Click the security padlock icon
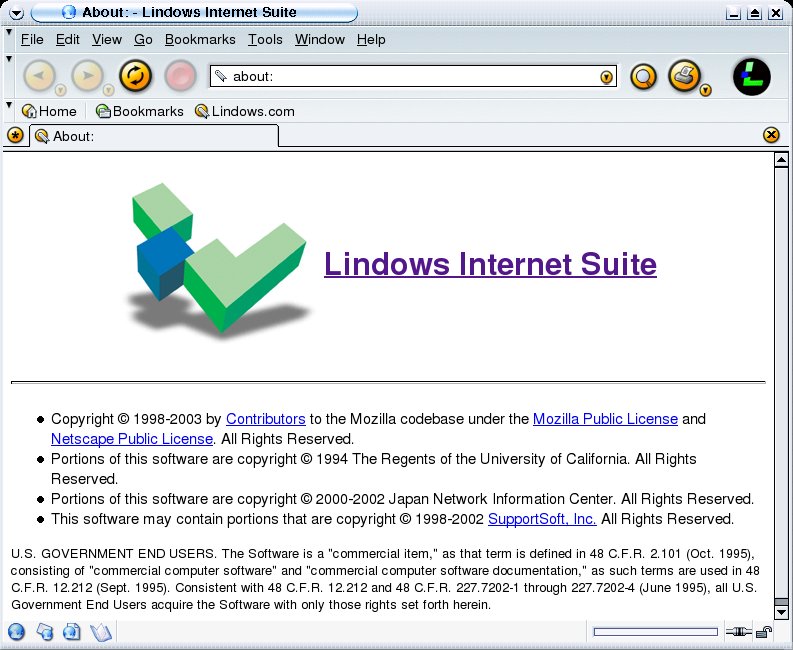Viewport: 793px width, 650px height. tap(764, 632)
